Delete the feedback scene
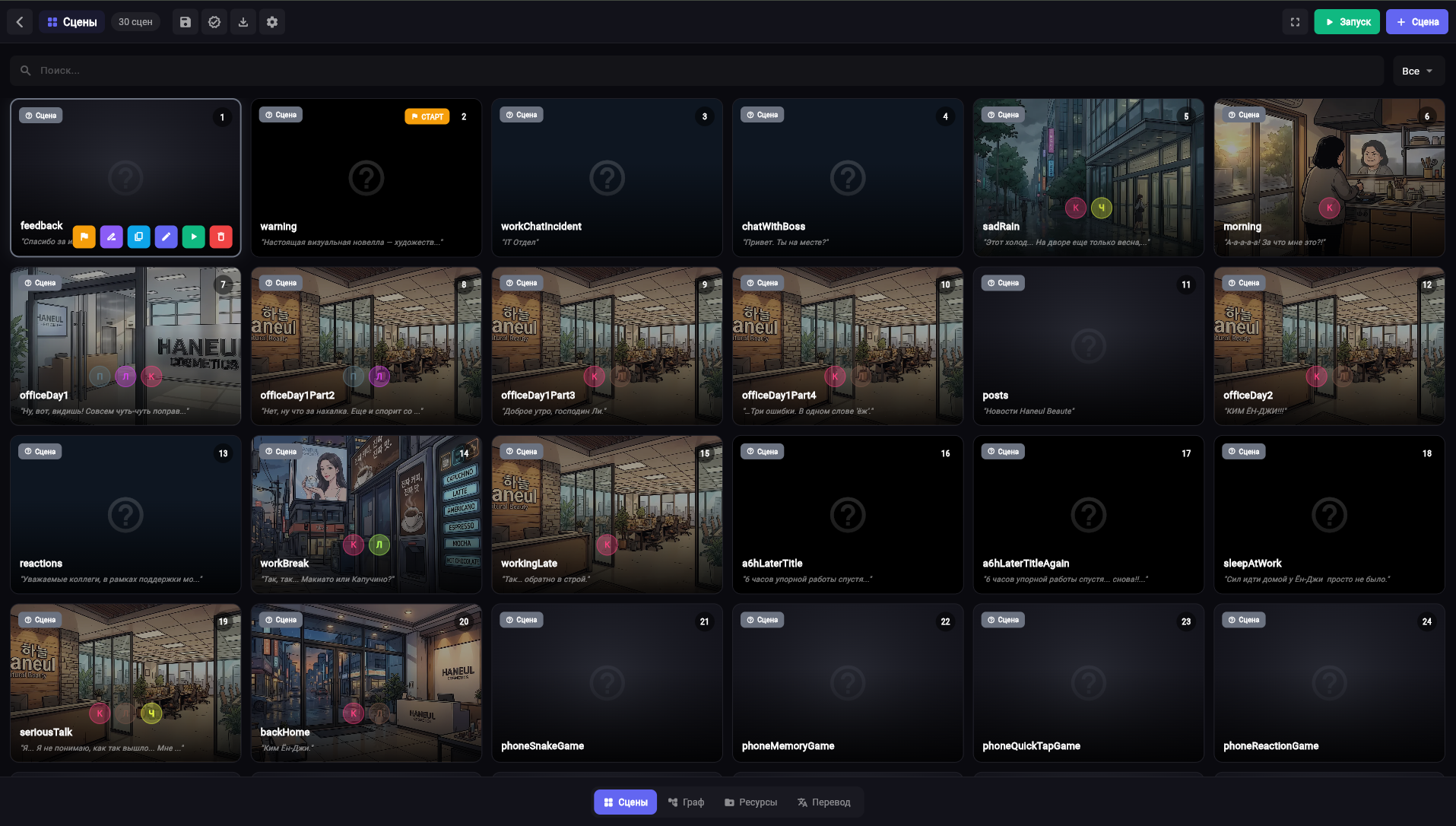Screen dimensions: 1456x826 pos(221,237)
